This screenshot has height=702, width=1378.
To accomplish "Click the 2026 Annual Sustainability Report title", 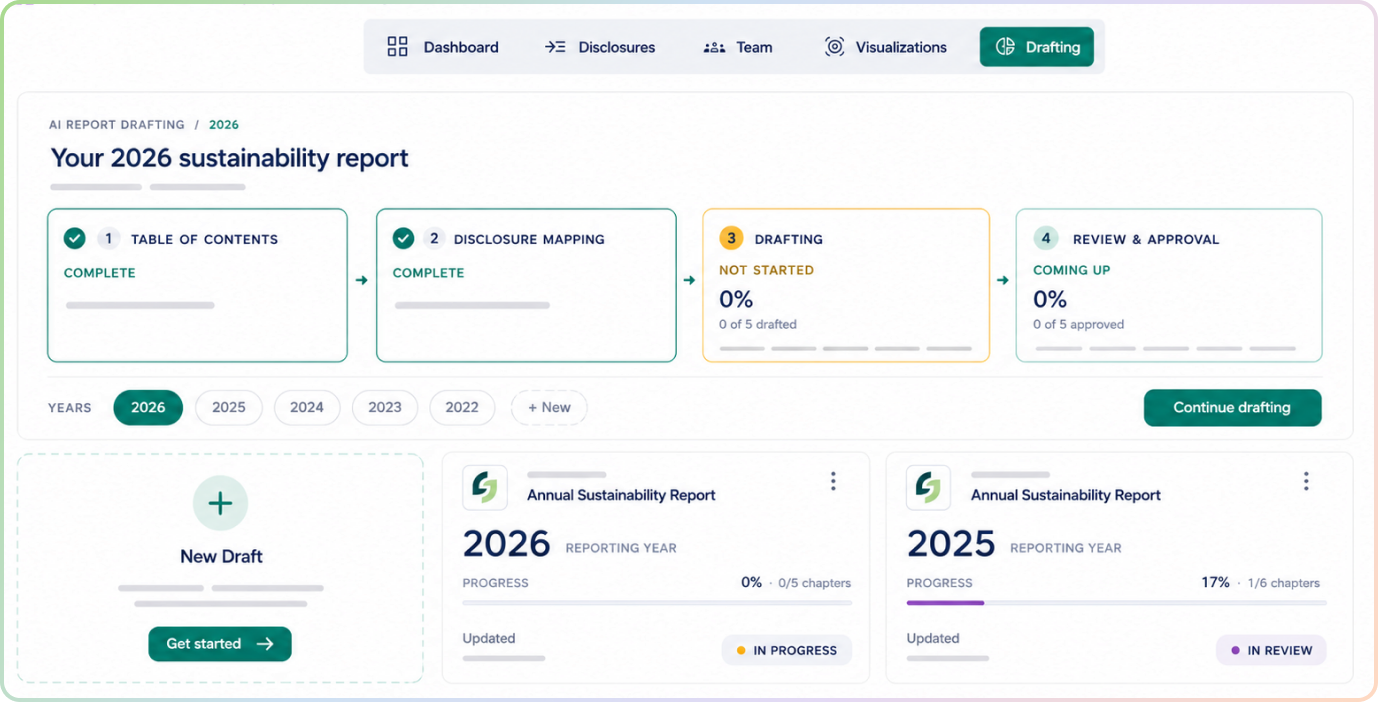I will tap(621, 495).
